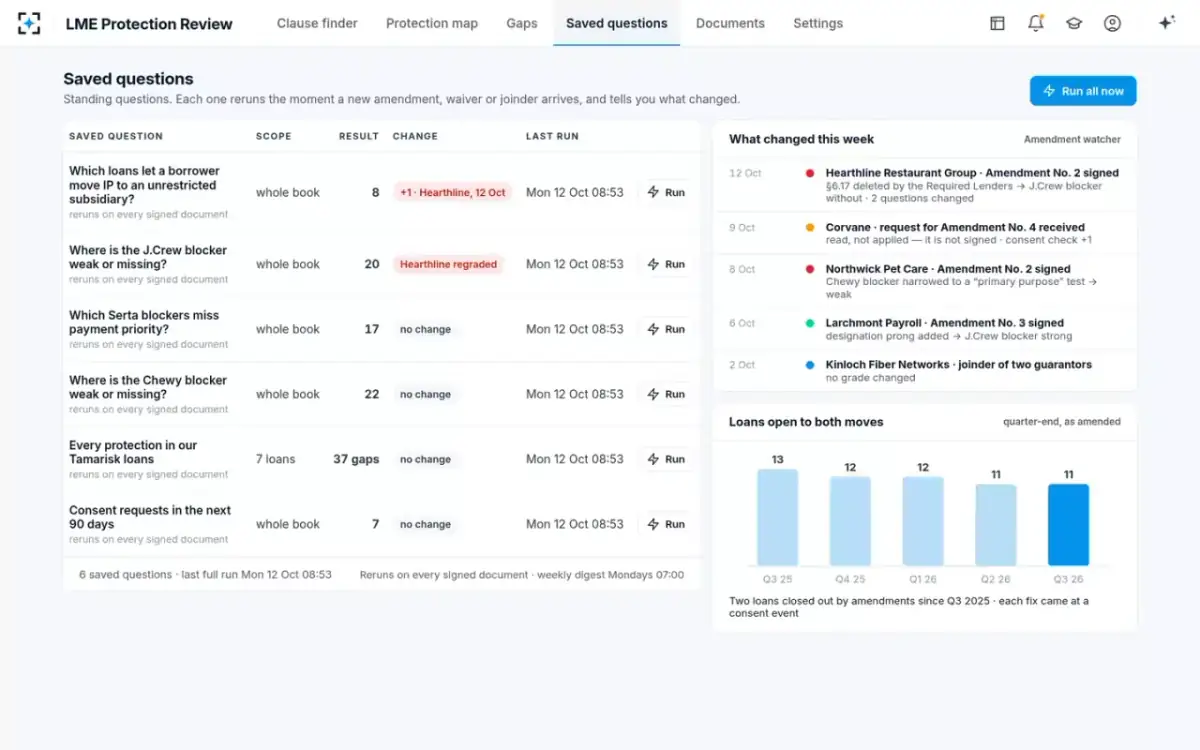
Task: Click 'no change' badge in Serta blockers row
Action: coord(425,329)
